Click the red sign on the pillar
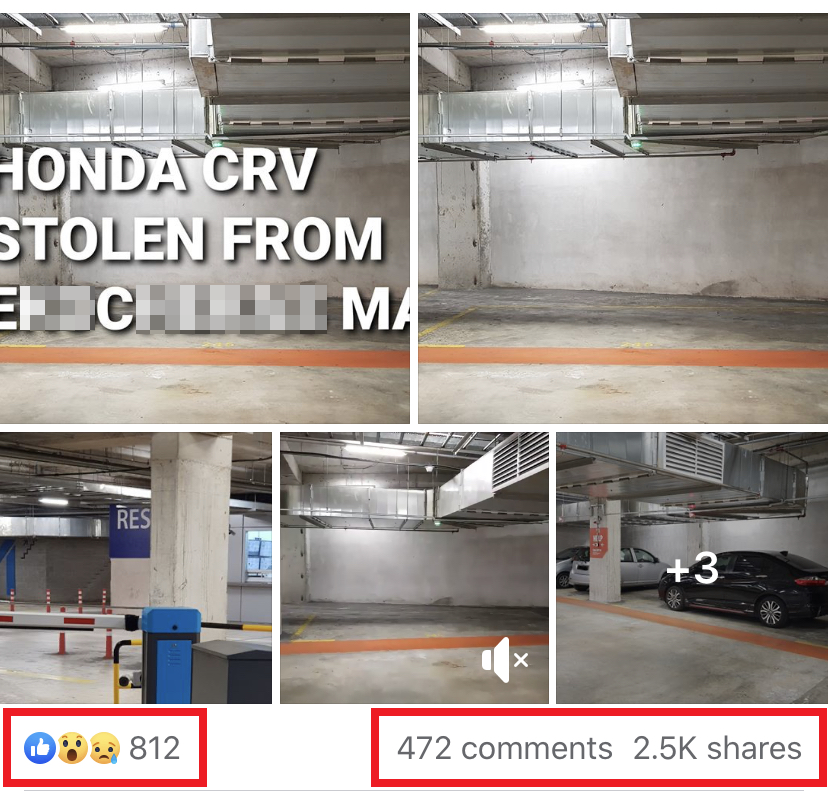Image resolution: width=828 pixels, height=791 pixels. 599,541
